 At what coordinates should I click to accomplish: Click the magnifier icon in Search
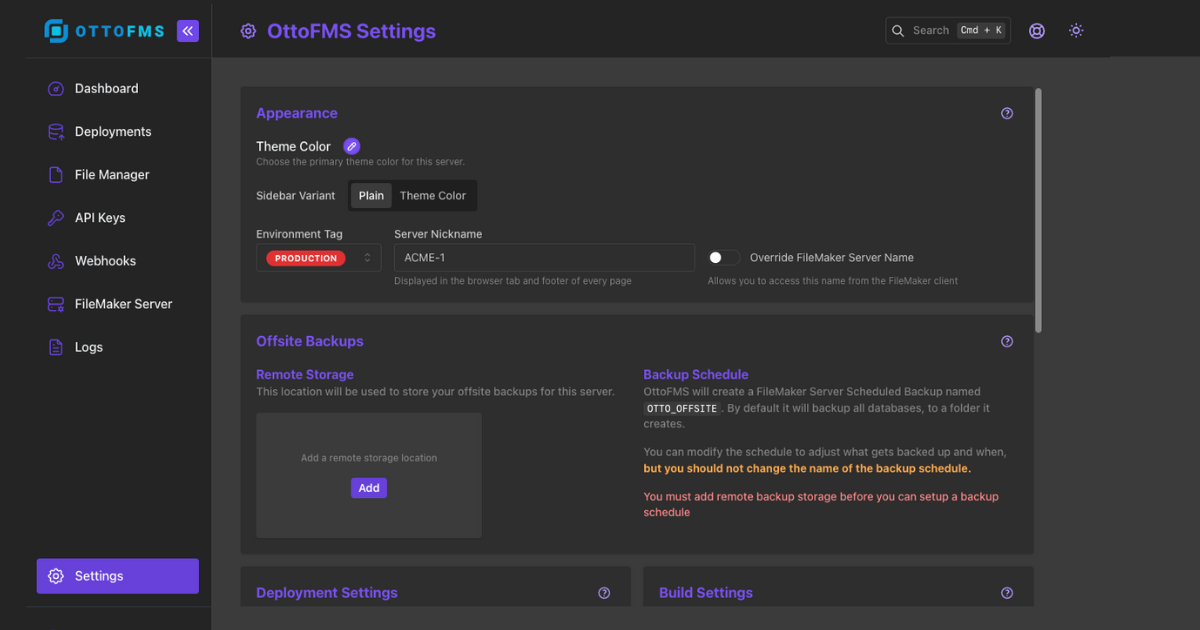tap(898, 31)
